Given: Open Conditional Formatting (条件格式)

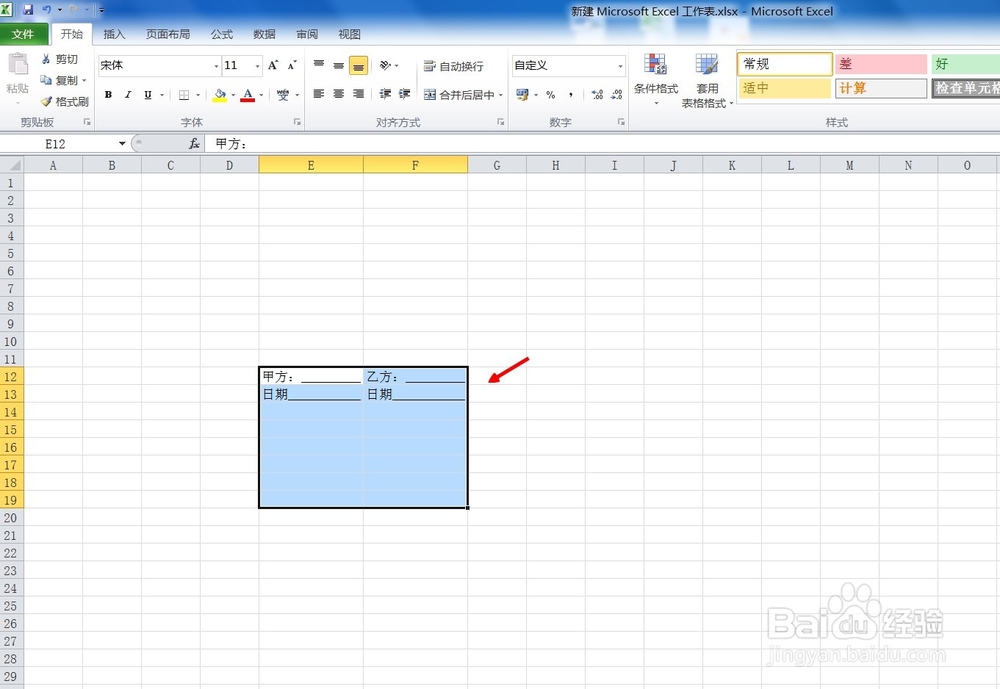Looking at the screenshot, I should pos(656,79).
